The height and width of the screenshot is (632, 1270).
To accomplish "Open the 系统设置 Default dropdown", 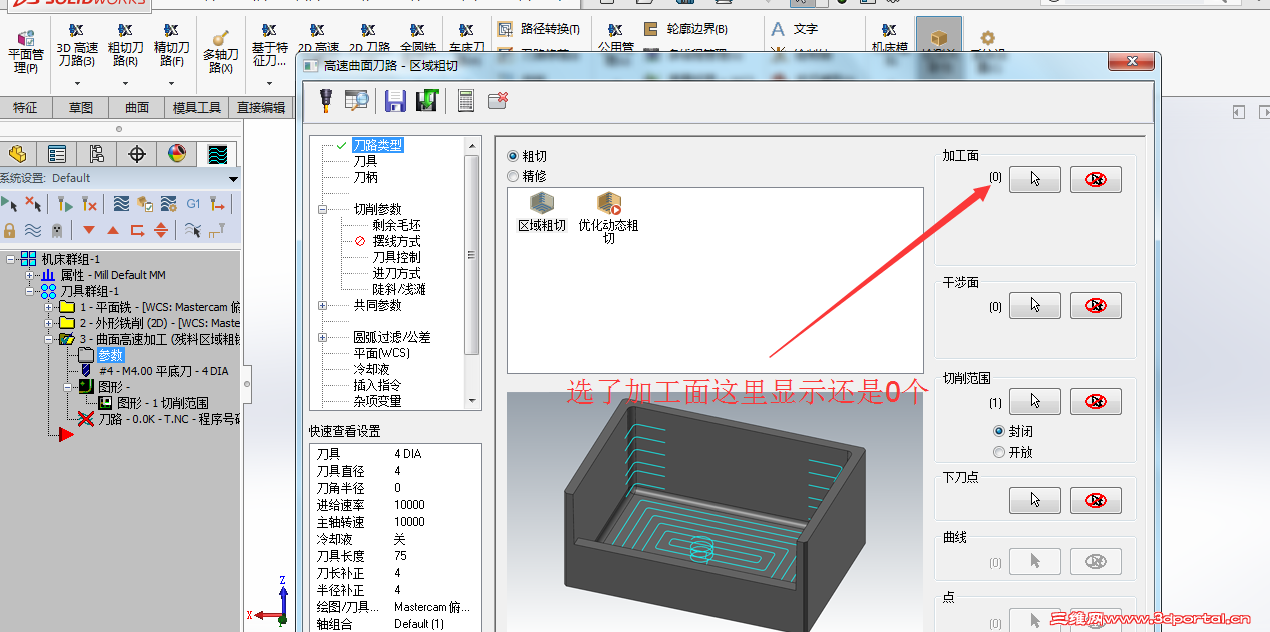I will click(x=233, y=179).
